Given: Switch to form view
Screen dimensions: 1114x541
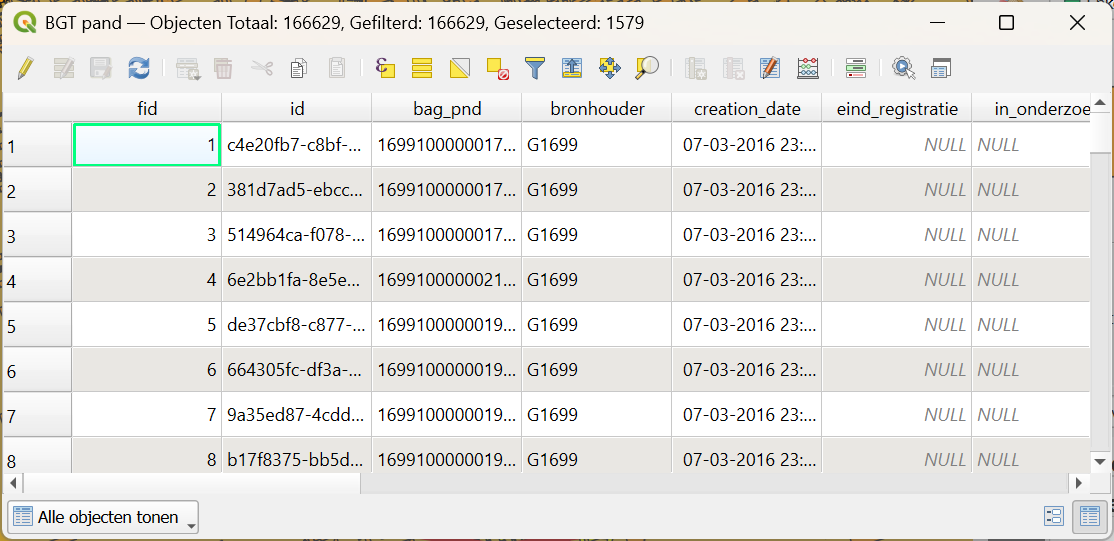Looking at the screenshot, I should (1053, 516).
